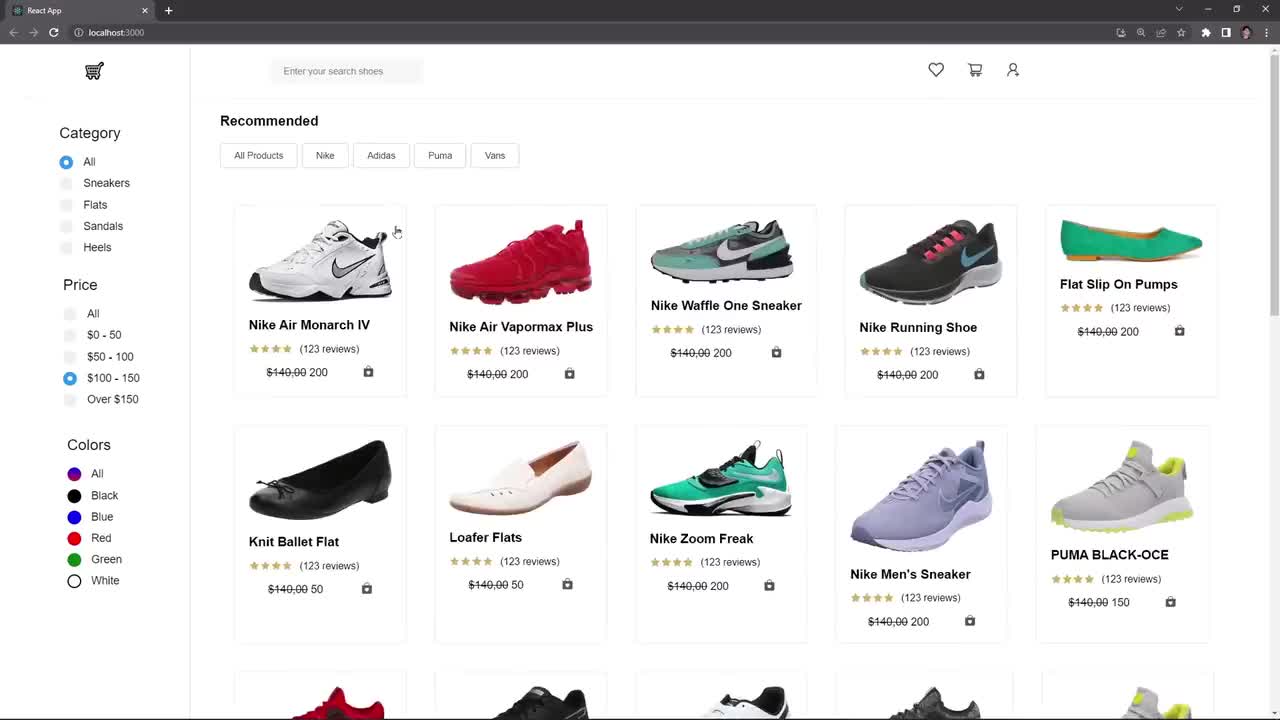Select the $50 - 100 price option

[70, 357]
